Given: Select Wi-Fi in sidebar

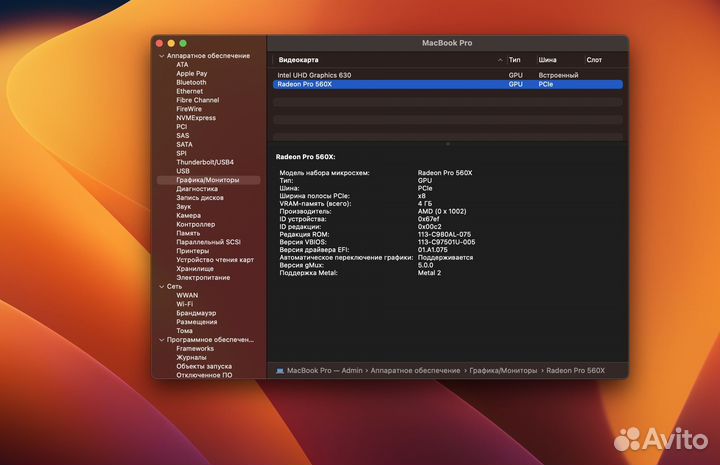Looking at the screenshot, I should (185, 304).
